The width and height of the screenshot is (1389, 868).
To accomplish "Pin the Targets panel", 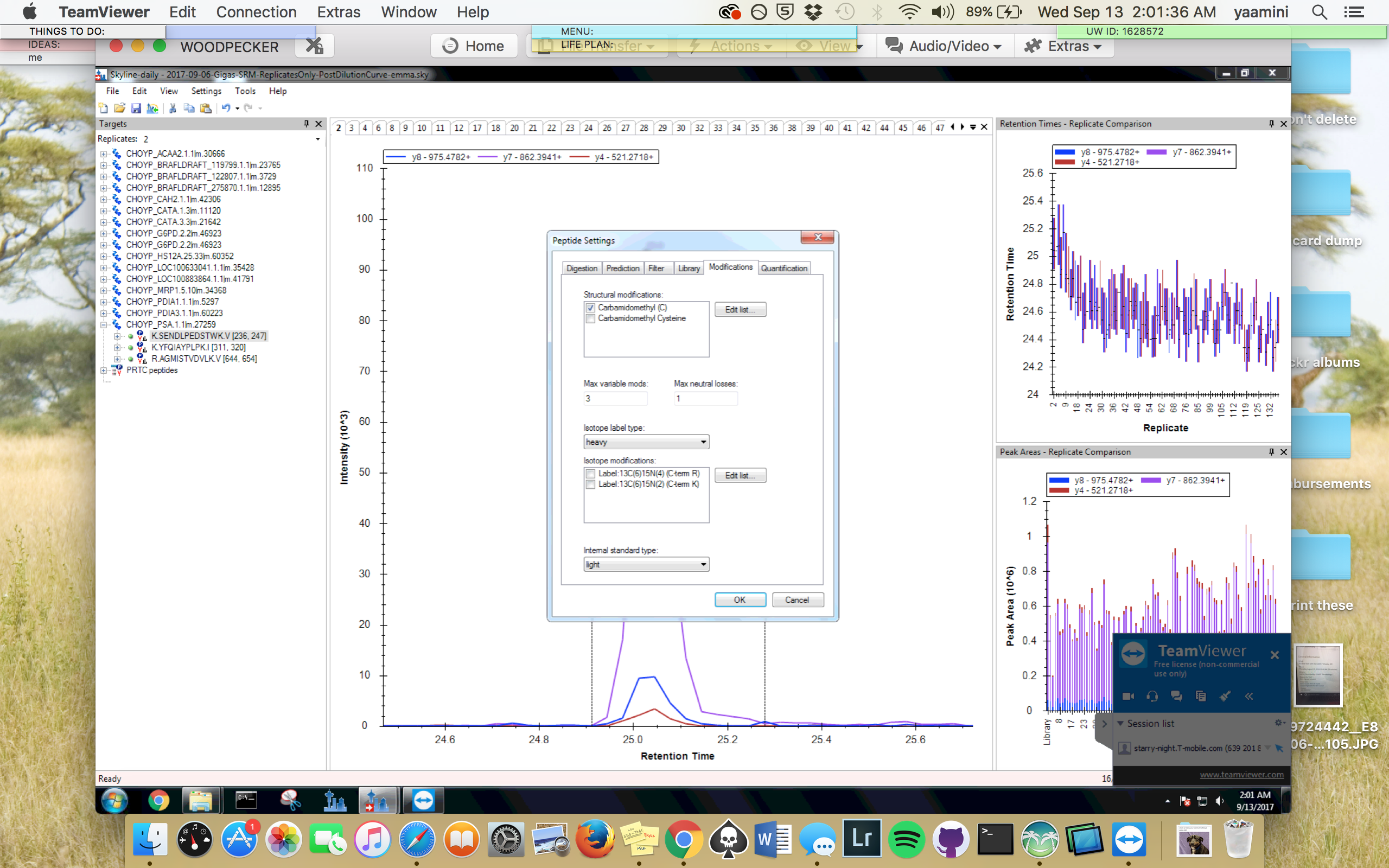I will [307, 124].
